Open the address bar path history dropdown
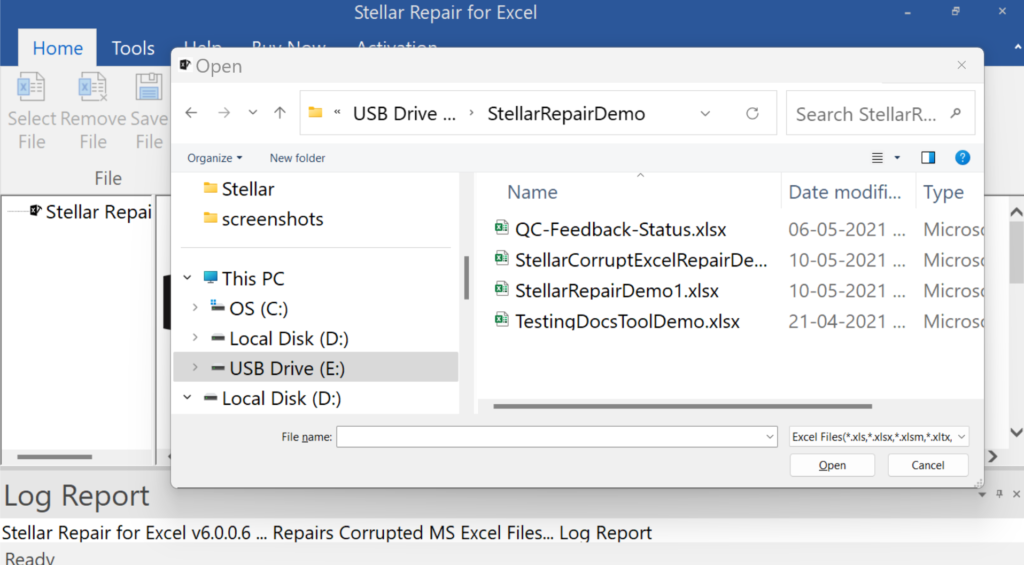The width and height of the screenshot is (1024, 565). (705, 114)
